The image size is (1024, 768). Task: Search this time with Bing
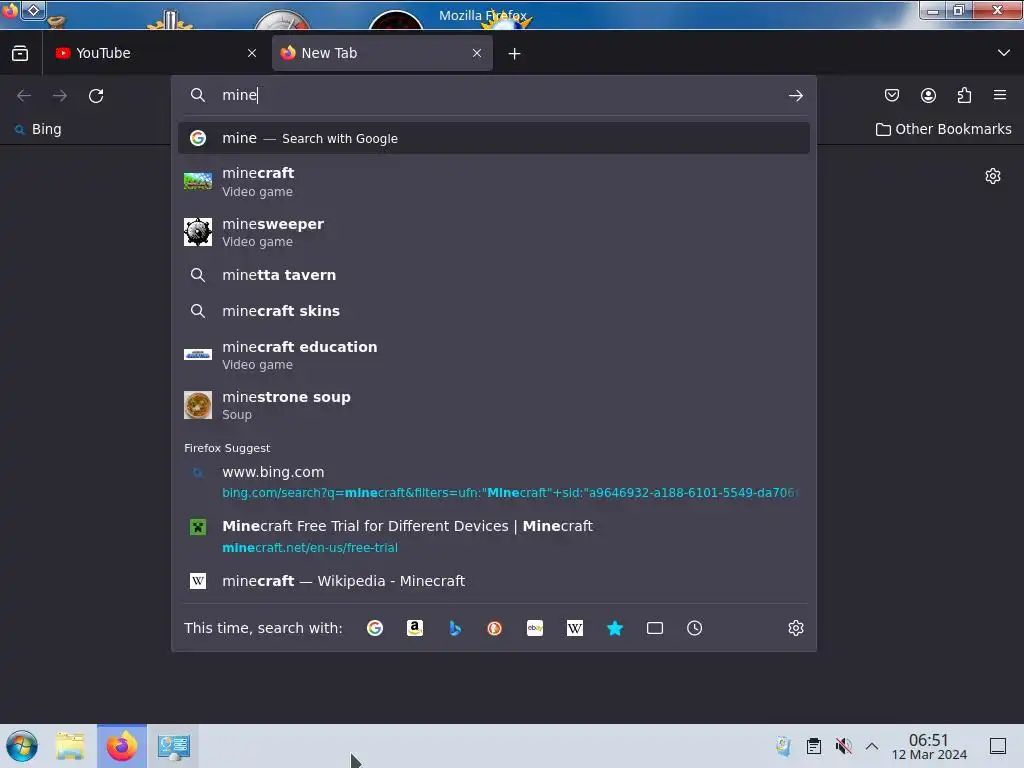pos(455,628)
